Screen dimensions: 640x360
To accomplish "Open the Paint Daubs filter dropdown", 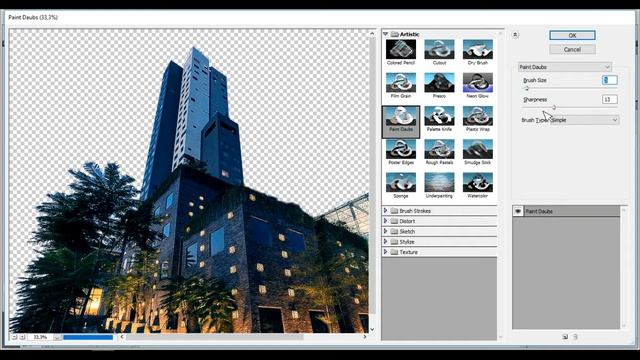I will point(565,67).
